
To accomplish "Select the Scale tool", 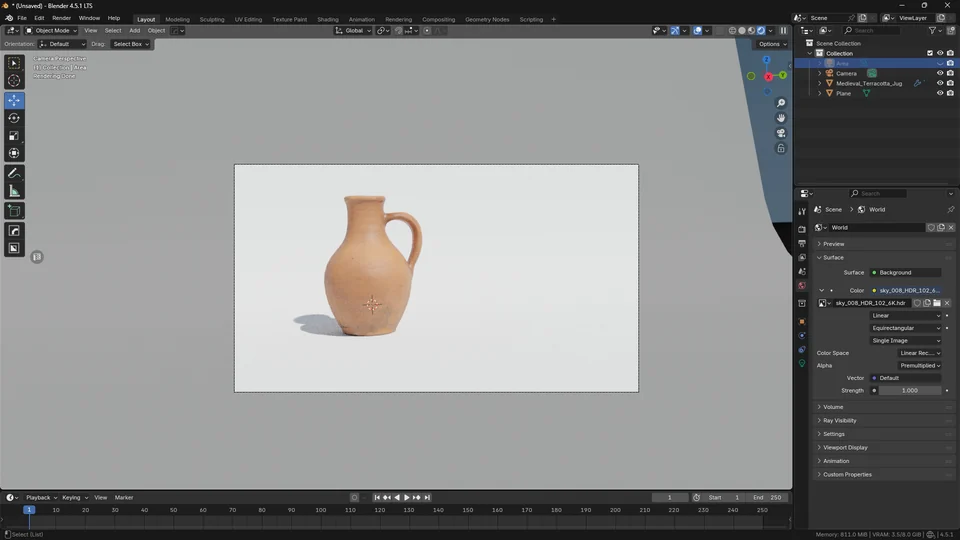I will point(14,136).
